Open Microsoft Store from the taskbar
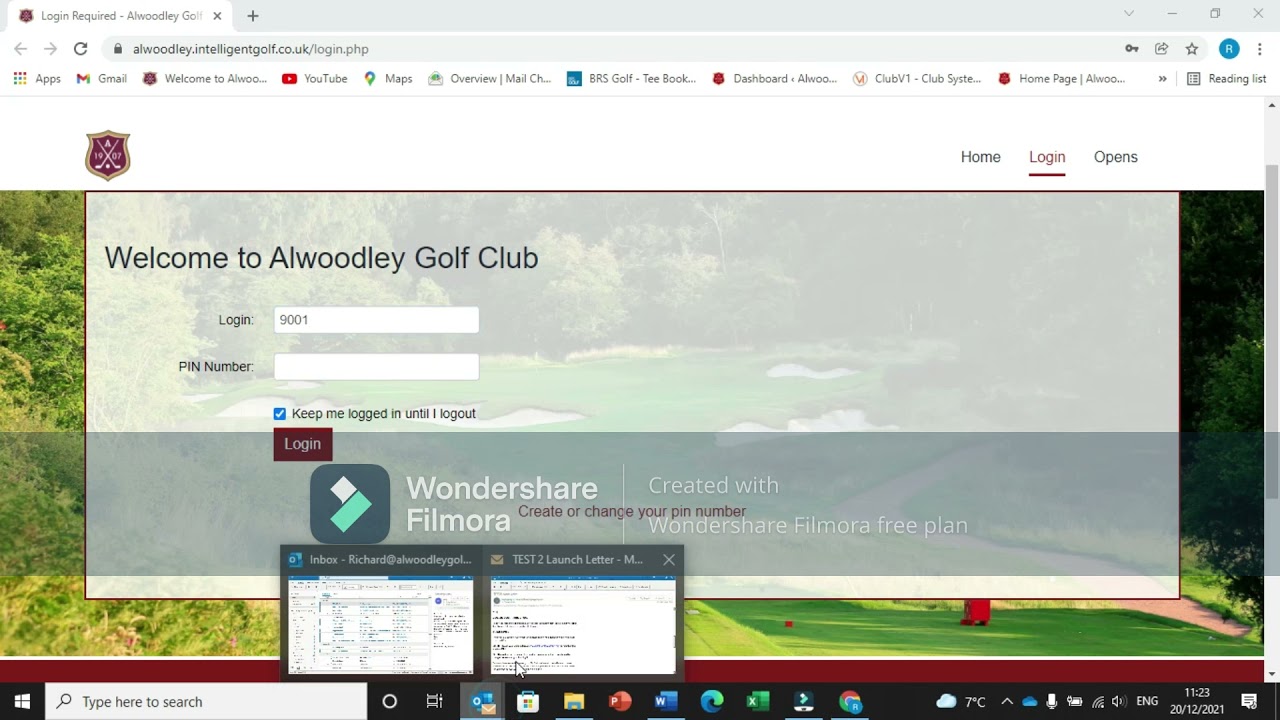1280x720 pixels. pos(528,701)
